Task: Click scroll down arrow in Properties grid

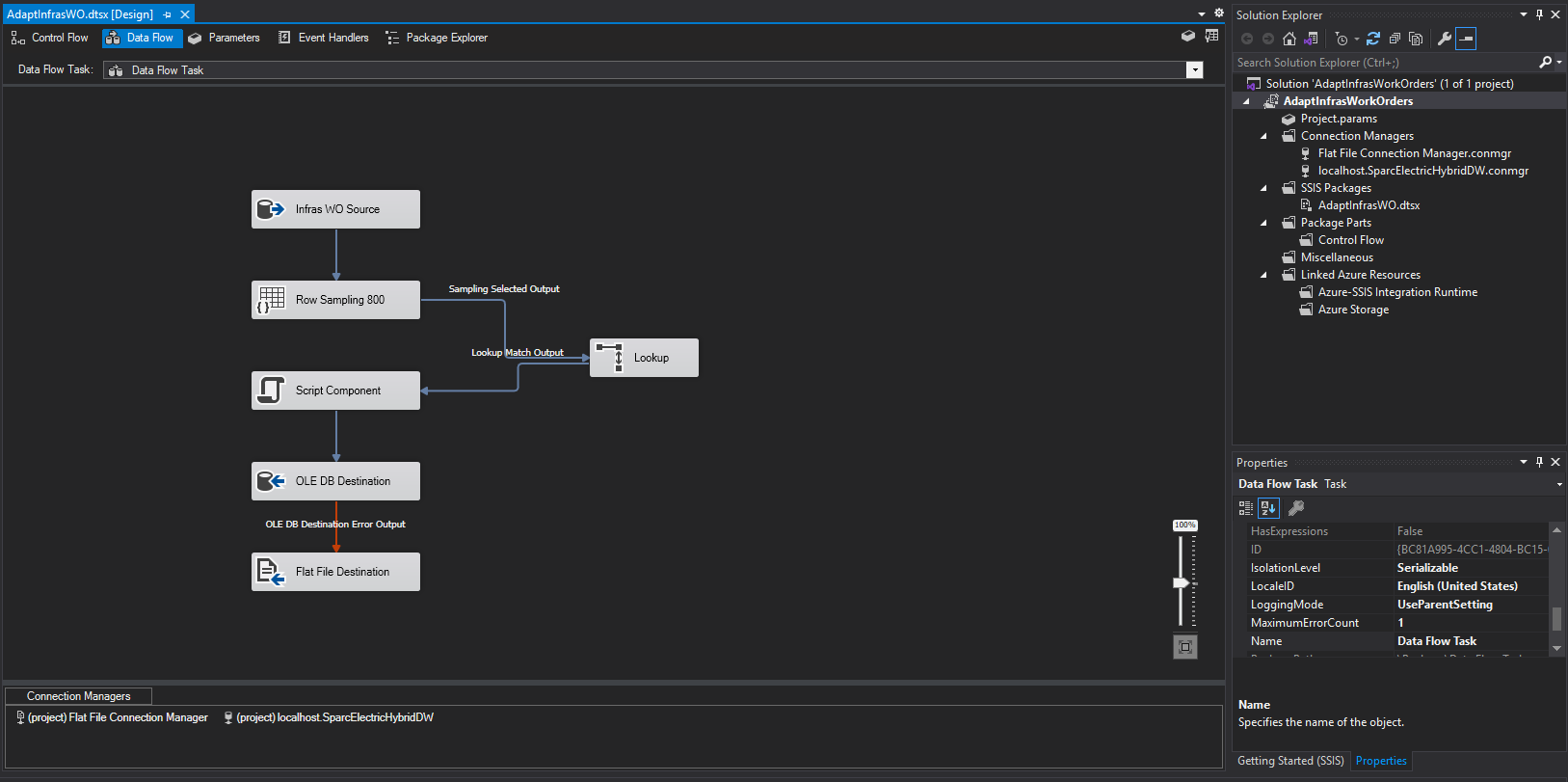Action: (x=1556, y=648)
